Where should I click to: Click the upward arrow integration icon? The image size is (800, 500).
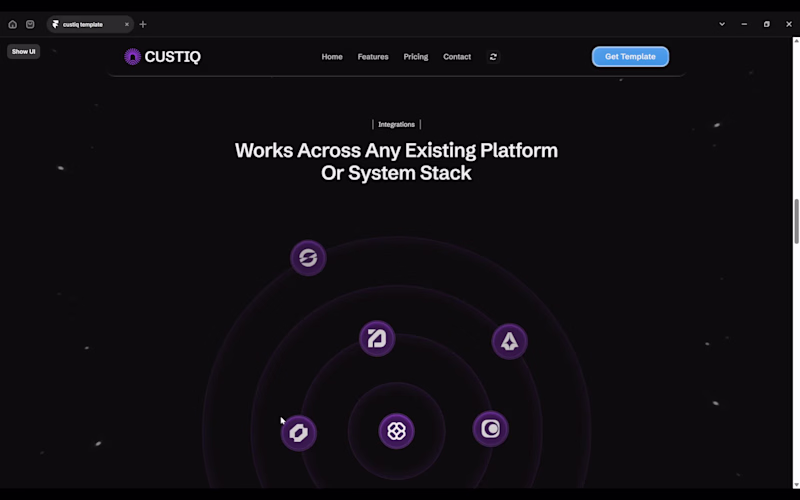pyautogui.click(x=510, y=341)
